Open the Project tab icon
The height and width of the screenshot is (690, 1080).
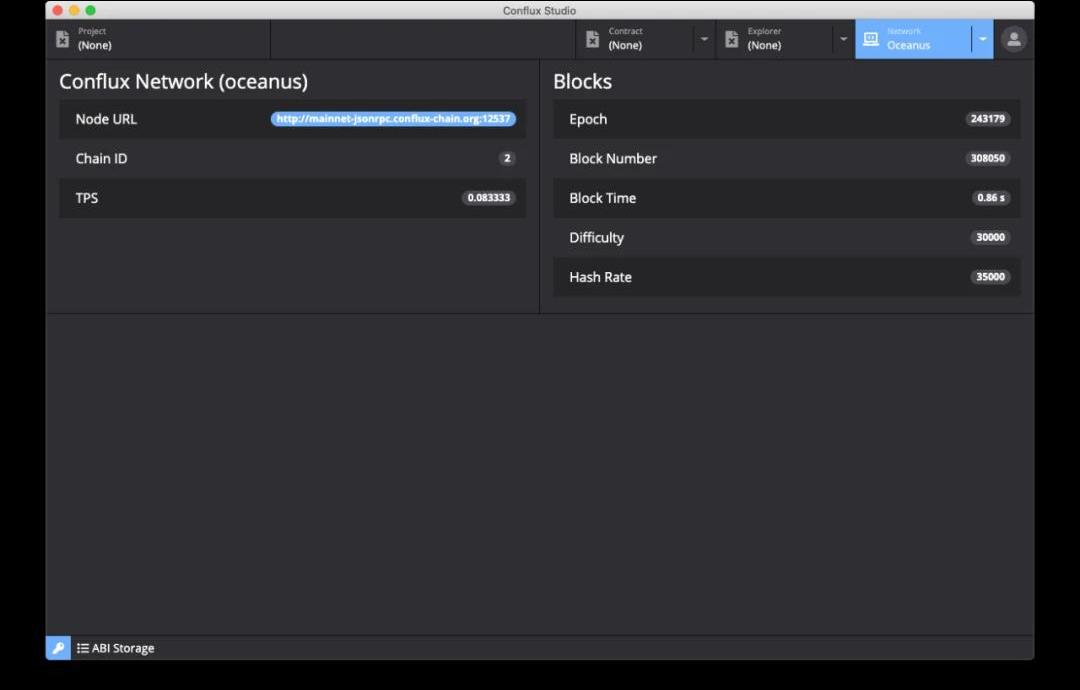tap(62, 39)
